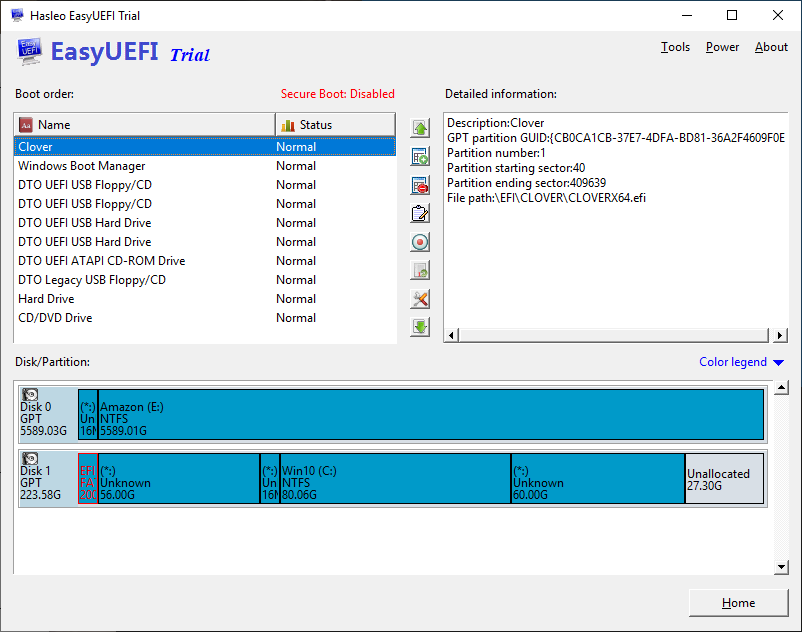Click the grayed enable/disable entry icon
Viewport: 802px width, 632px height.
coord(420,270)
